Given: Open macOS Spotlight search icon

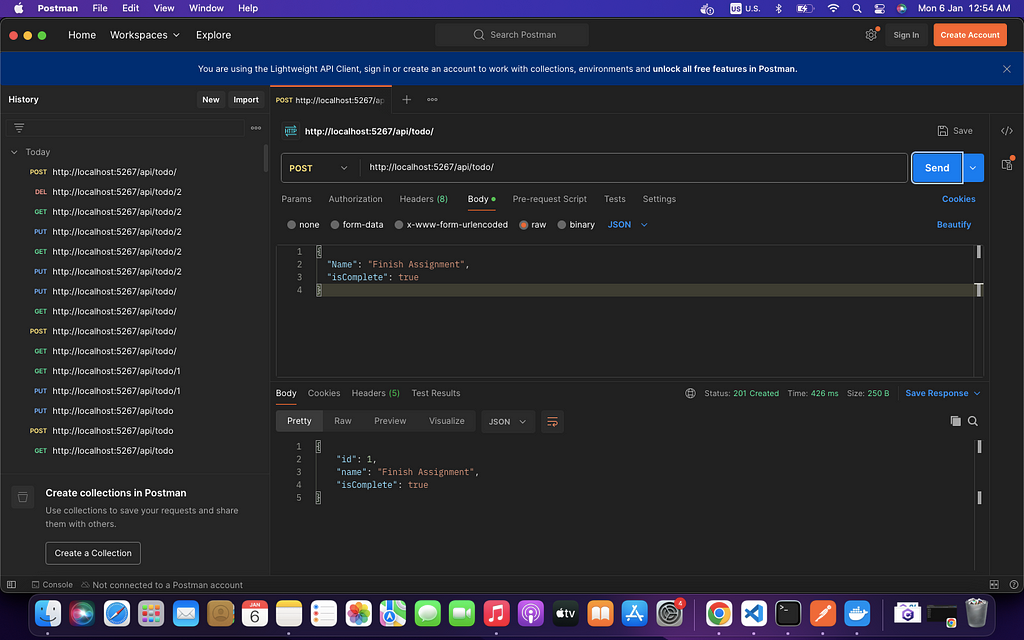Looking at the screenshot, I should [x=856, y=8].
